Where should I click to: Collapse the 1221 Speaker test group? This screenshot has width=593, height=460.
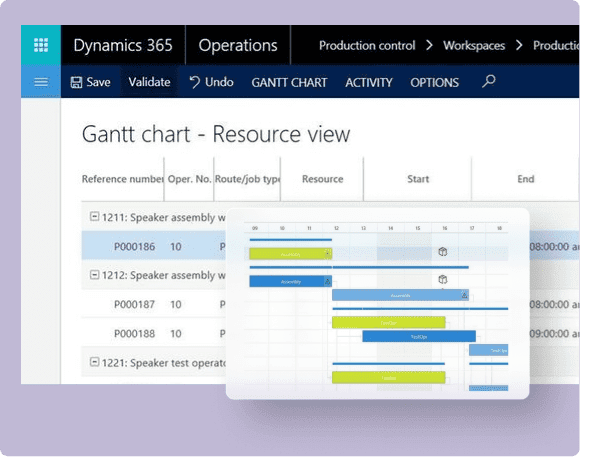[94, 362]
